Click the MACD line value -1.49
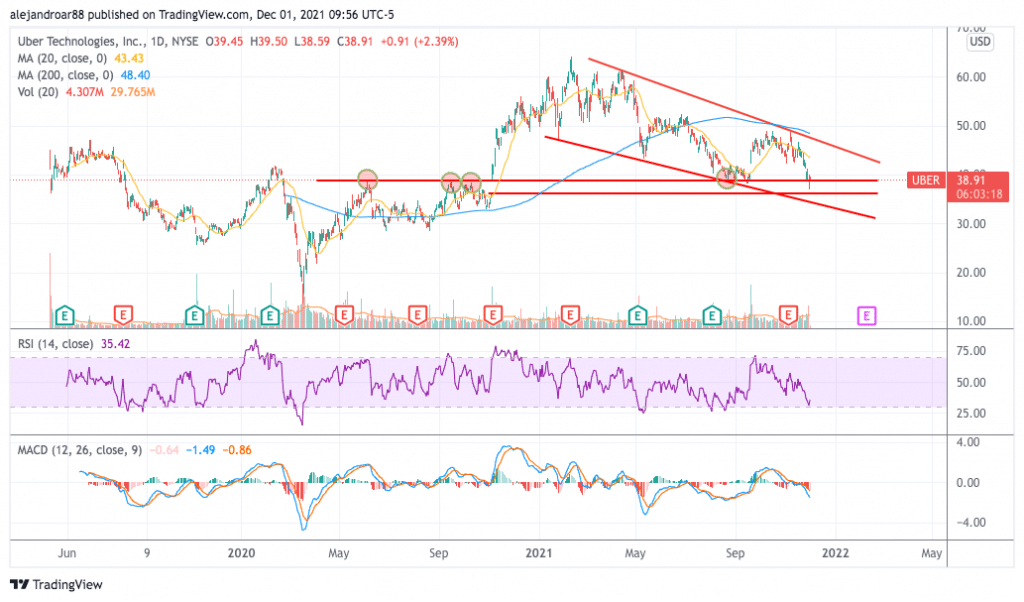 coord(200,450)
